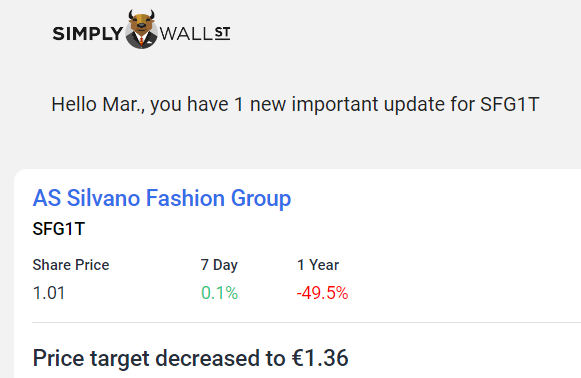This screenshot has width=581, height=378.
Task: Click the SFG1T ticker under the company name
Action: (59, 229)
